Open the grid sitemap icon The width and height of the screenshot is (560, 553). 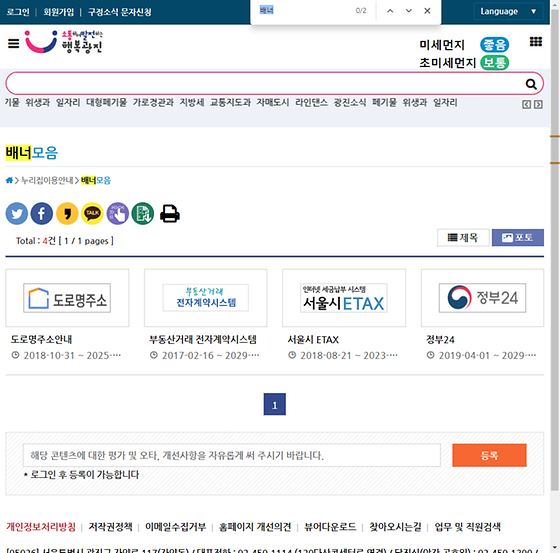[x=535, y=42]
